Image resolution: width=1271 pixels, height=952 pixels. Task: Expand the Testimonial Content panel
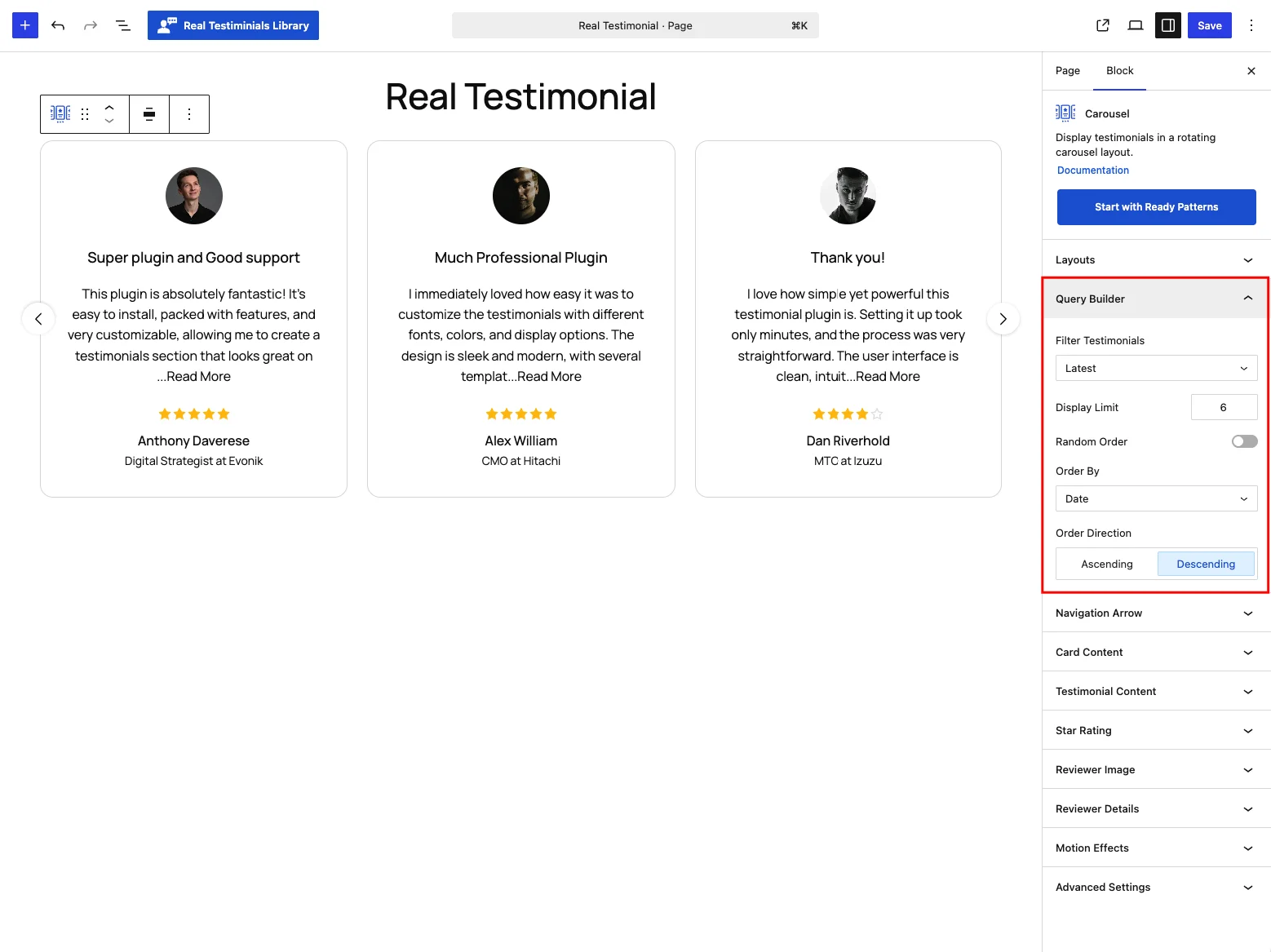pos(1157,691)
